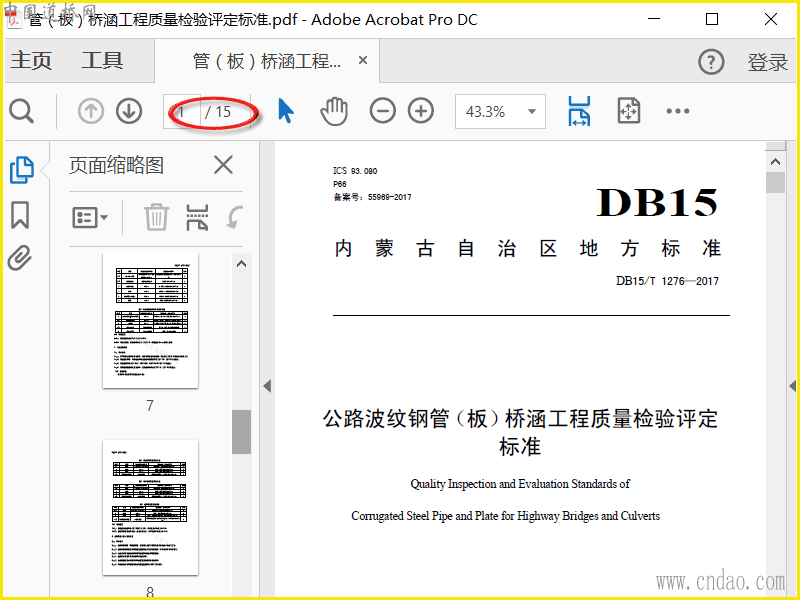Select page 8 thumbnail
Image resolution: width=800 pixels, height=600 pixels.
point(150,508)
